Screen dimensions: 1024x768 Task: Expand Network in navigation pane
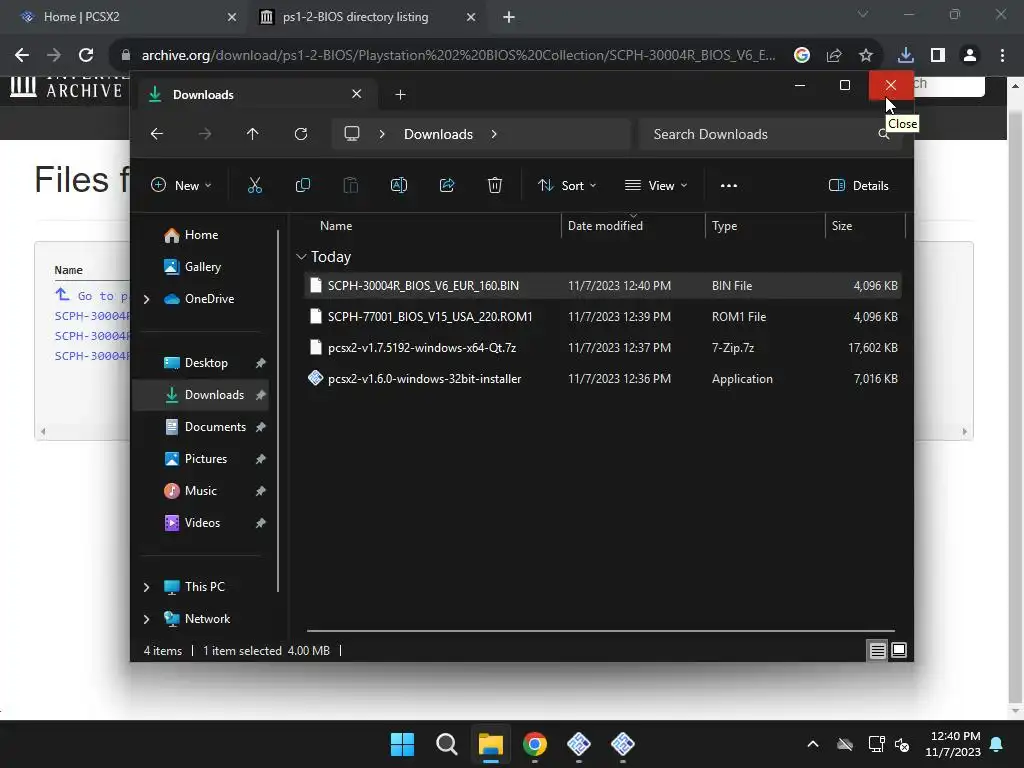(x=146, y=619)
